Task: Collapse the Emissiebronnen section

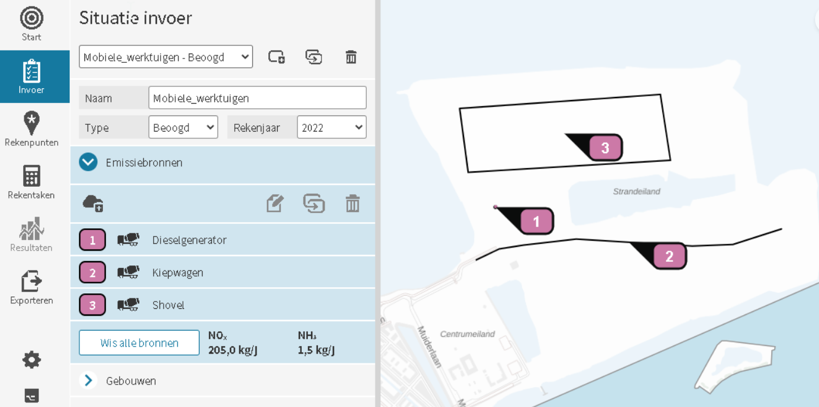Action: tap(88, 162)
